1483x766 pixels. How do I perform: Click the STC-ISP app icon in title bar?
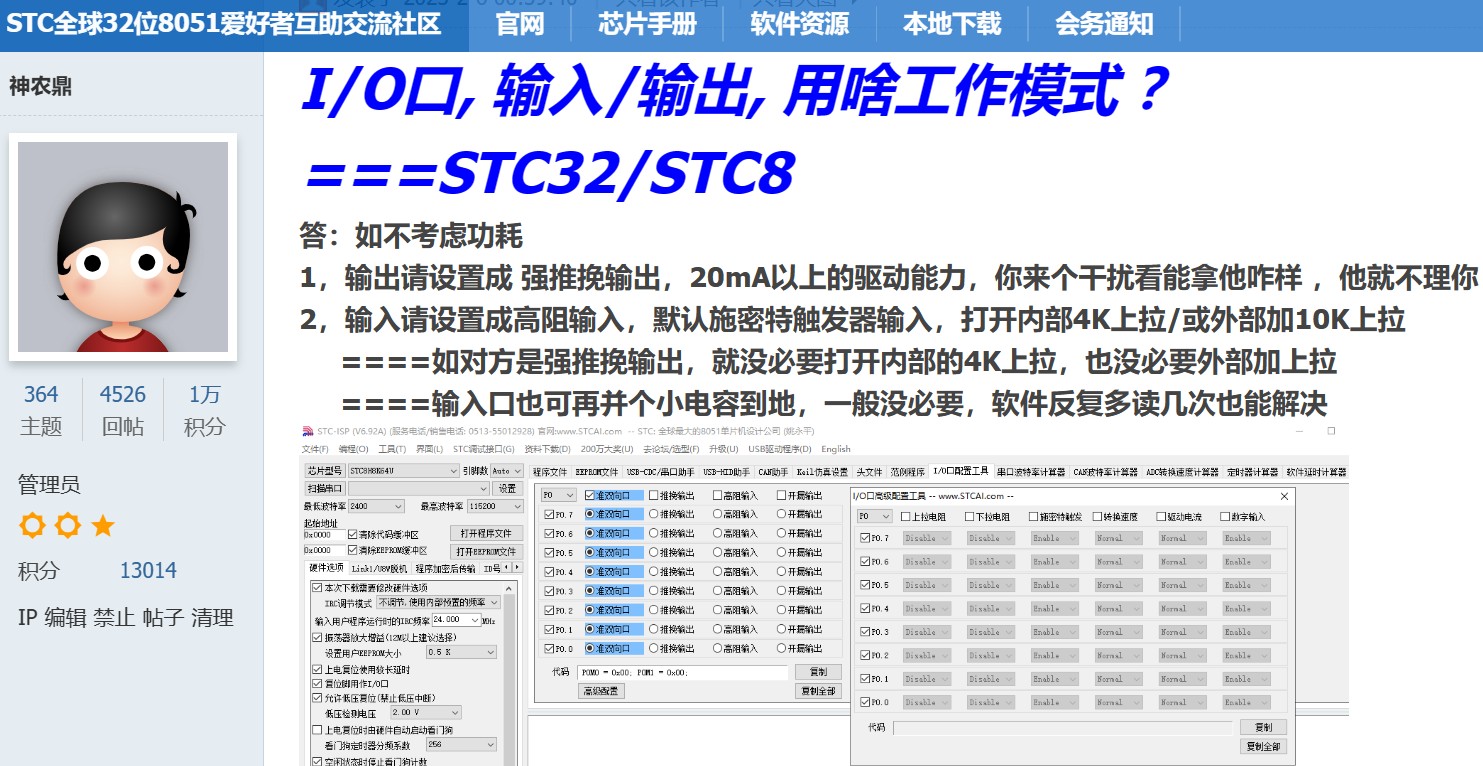pos(308,431)
